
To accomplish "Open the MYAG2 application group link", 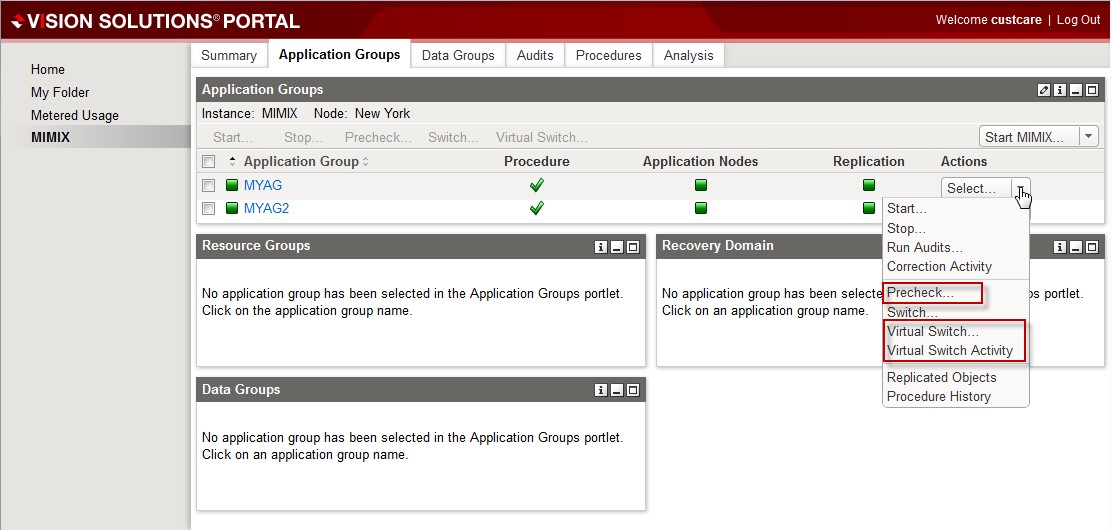I will pos(266,208).
